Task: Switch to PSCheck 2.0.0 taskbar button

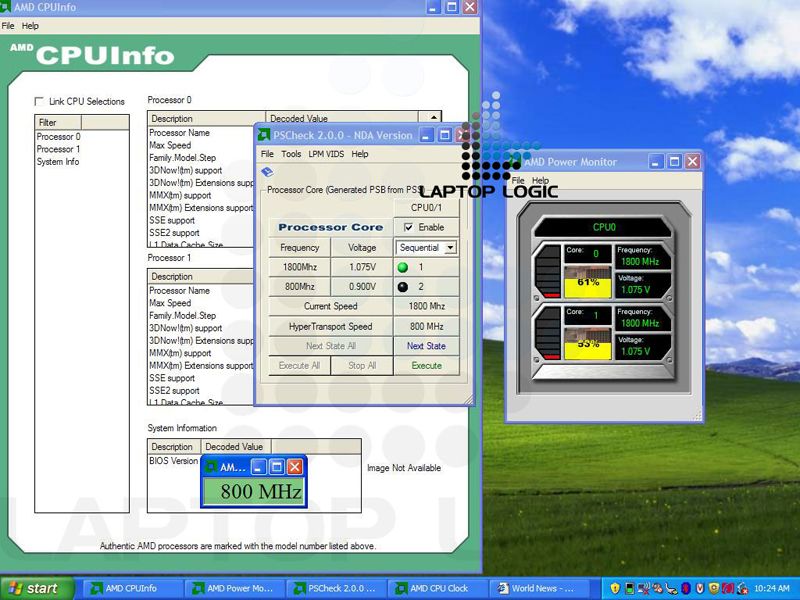Action: pos(335,588)
